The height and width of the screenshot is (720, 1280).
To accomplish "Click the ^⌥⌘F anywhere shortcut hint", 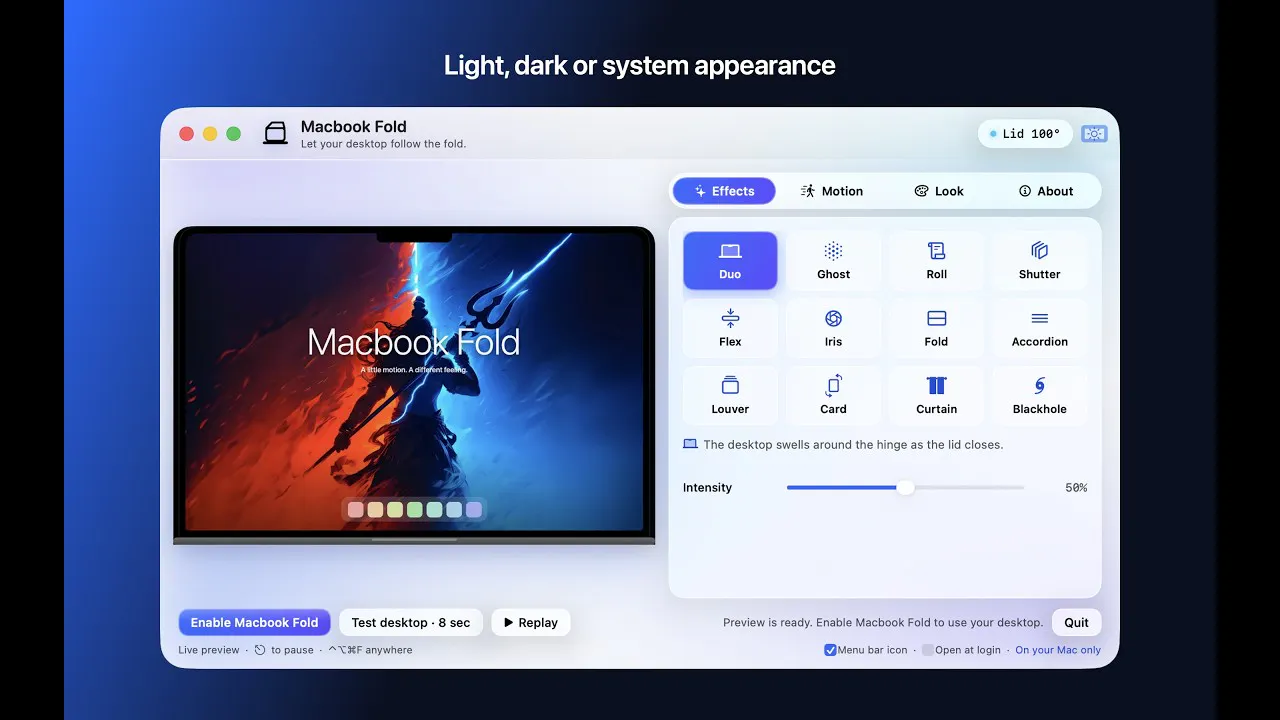I will 370,650.
